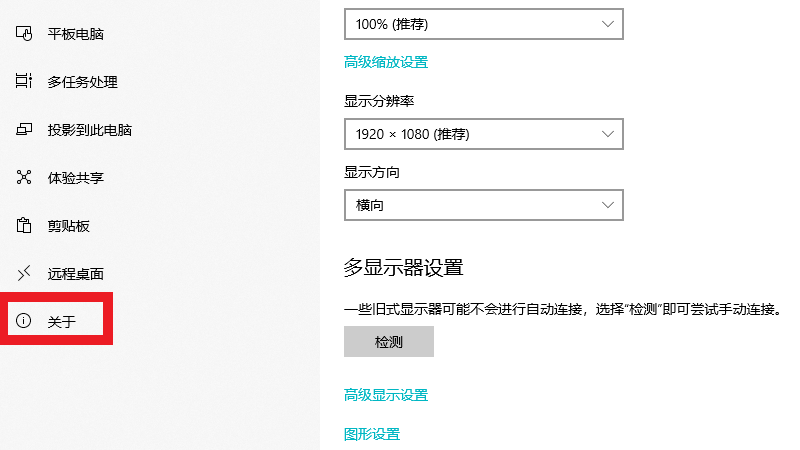The image size is (800, 450).
Task: Switch to the 体验共享 section
Action: [x=76, y=178]
